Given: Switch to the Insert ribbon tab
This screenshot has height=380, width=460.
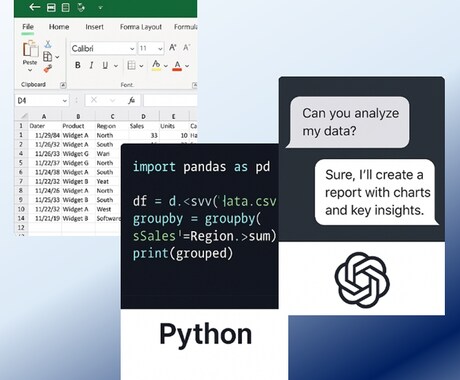Looking at the screenshot, I should coord(94,27).
